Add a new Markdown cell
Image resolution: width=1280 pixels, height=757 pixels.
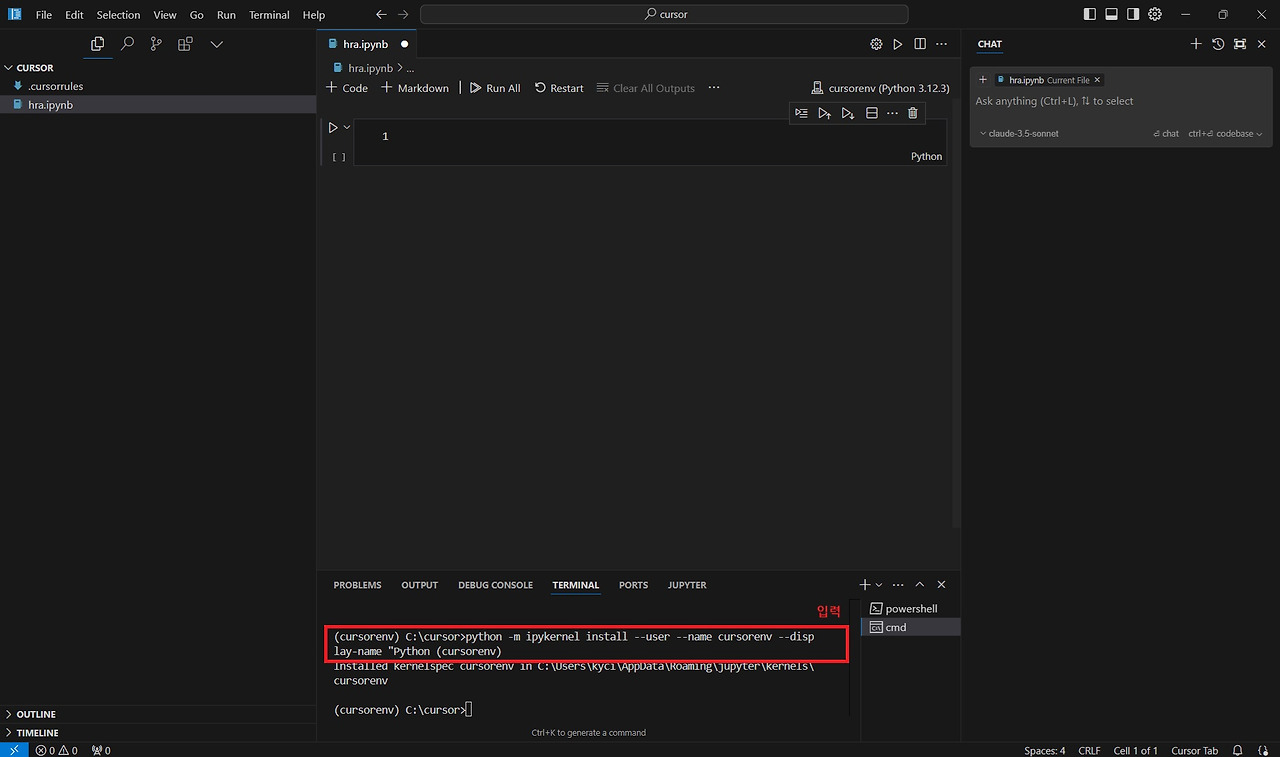(415, 88)
